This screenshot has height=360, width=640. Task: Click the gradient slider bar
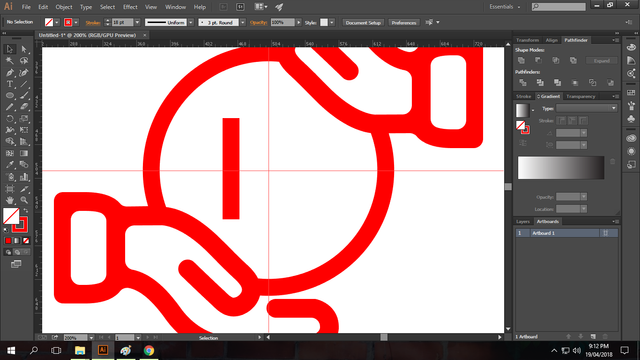coord(561,167)
